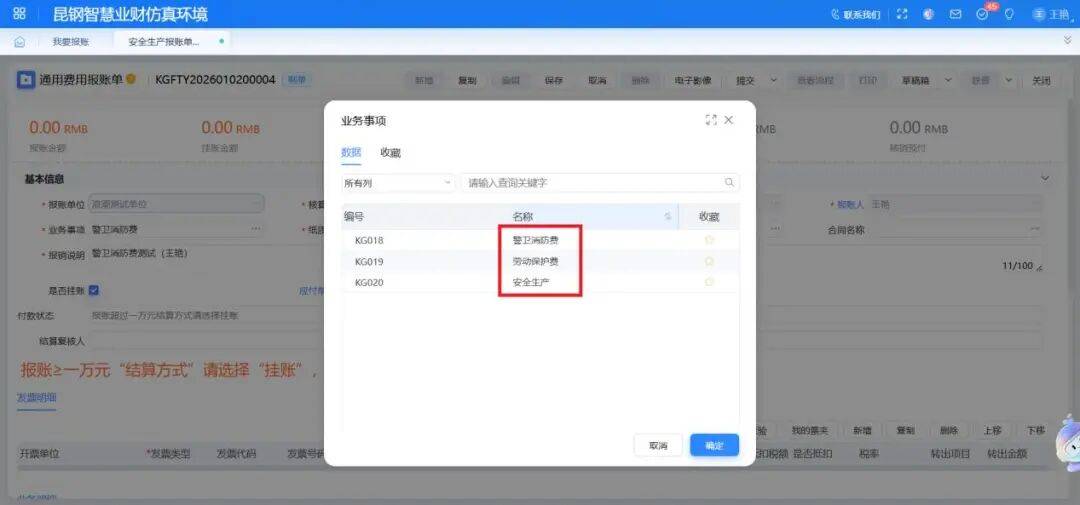The image size is (1080, 505).
Task: Toggle fullscreen icon in top header
Action: pos(903,14)
